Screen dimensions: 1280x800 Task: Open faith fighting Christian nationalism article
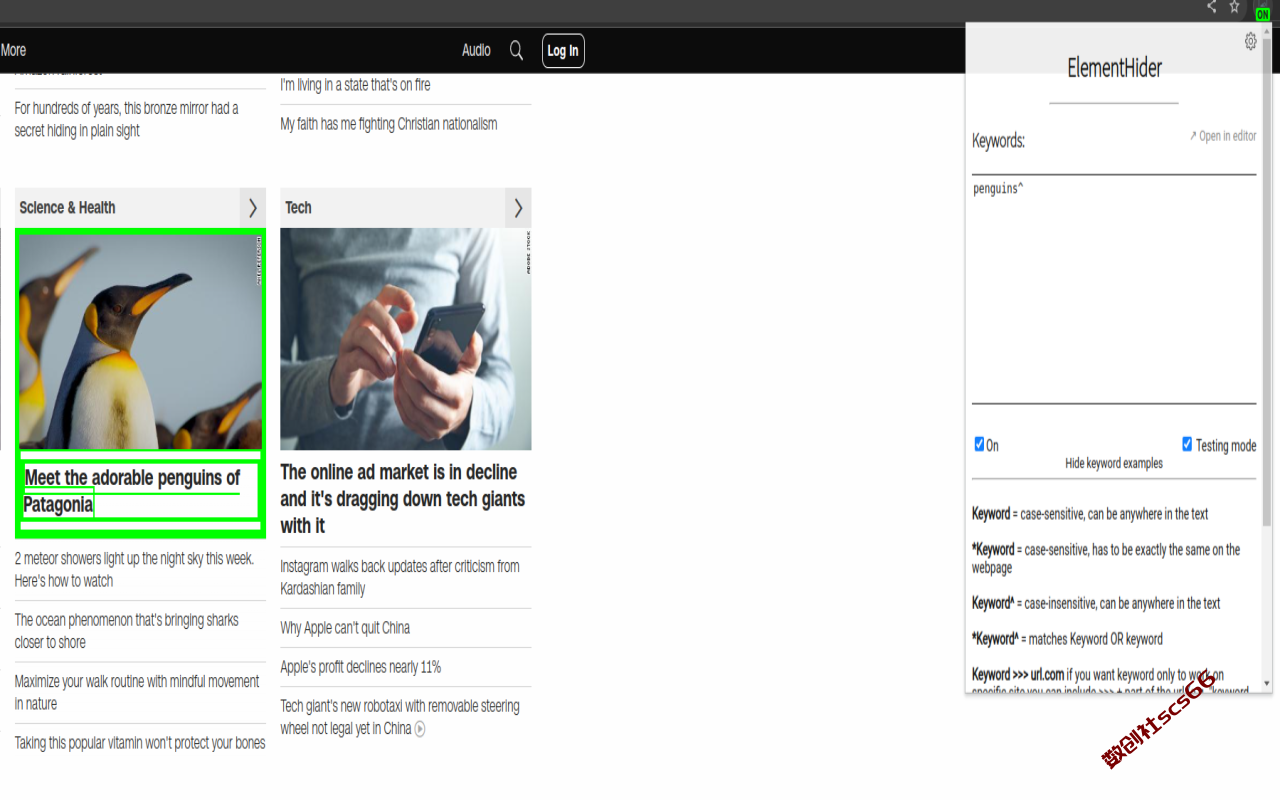pos(388,124)
